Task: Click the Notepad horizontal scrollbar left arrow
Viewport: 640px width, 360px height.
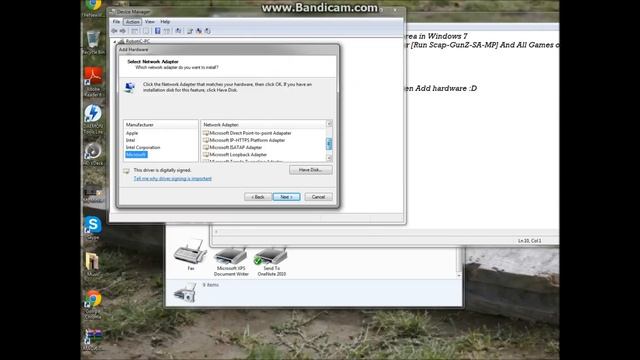Action: coord(216,232)
